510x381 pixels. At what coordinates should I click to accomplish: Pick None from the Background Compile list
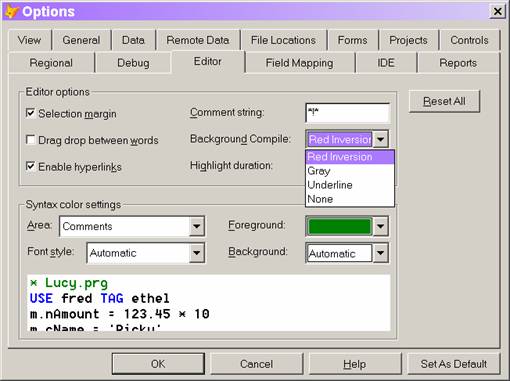[x=350, y=199]
